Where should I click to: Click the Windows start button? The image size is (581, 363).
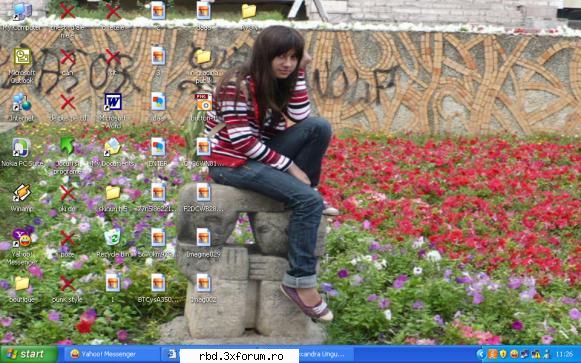[29, 354]
